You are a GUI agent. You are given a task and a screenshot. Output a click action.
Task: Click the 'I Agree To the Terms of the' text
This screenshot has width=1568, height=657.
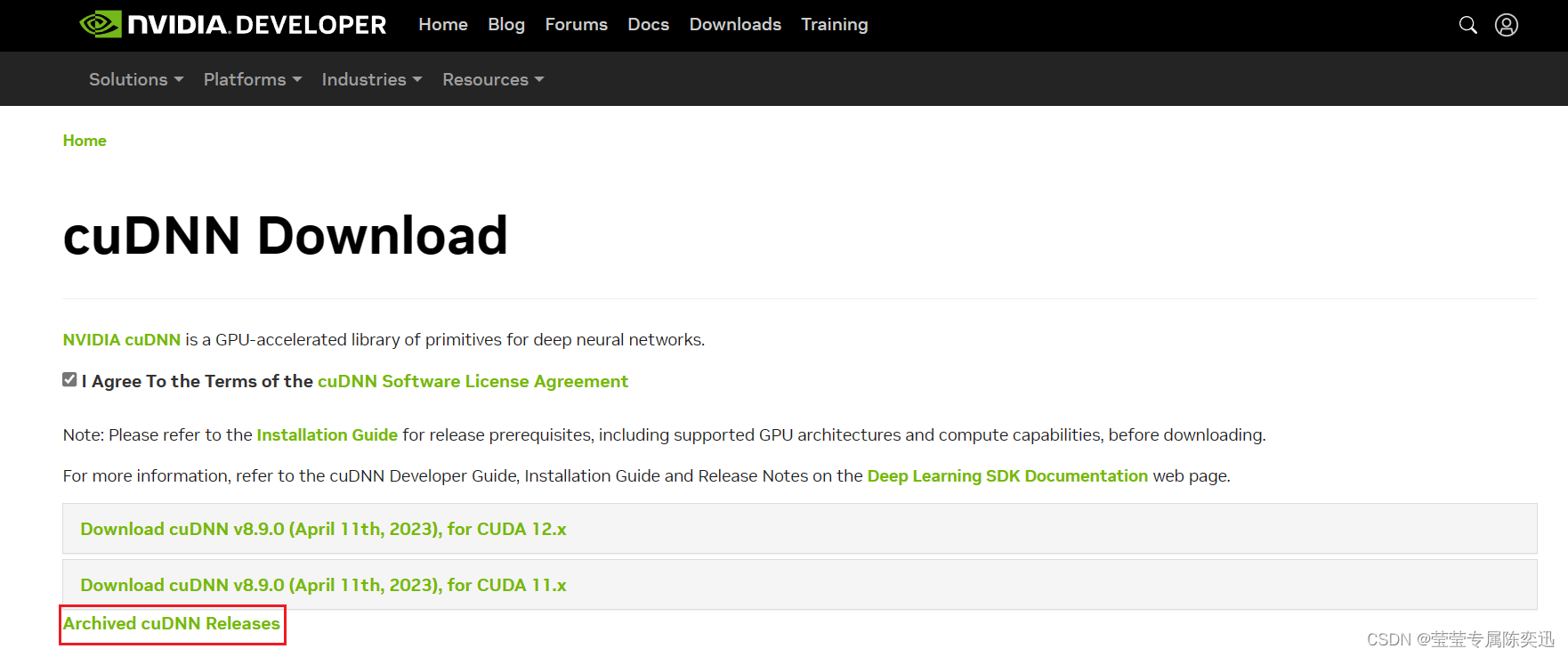pyautogui.click(x=198, y=381)
